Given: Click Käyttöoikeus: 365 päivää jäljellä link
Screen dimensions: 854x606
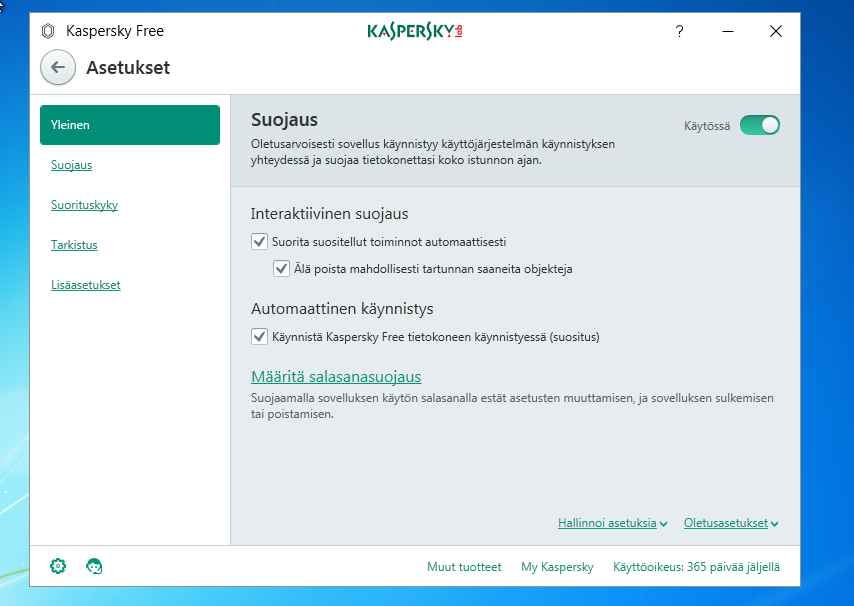Looking at the screenshot, I should click(x=696, y=567).
